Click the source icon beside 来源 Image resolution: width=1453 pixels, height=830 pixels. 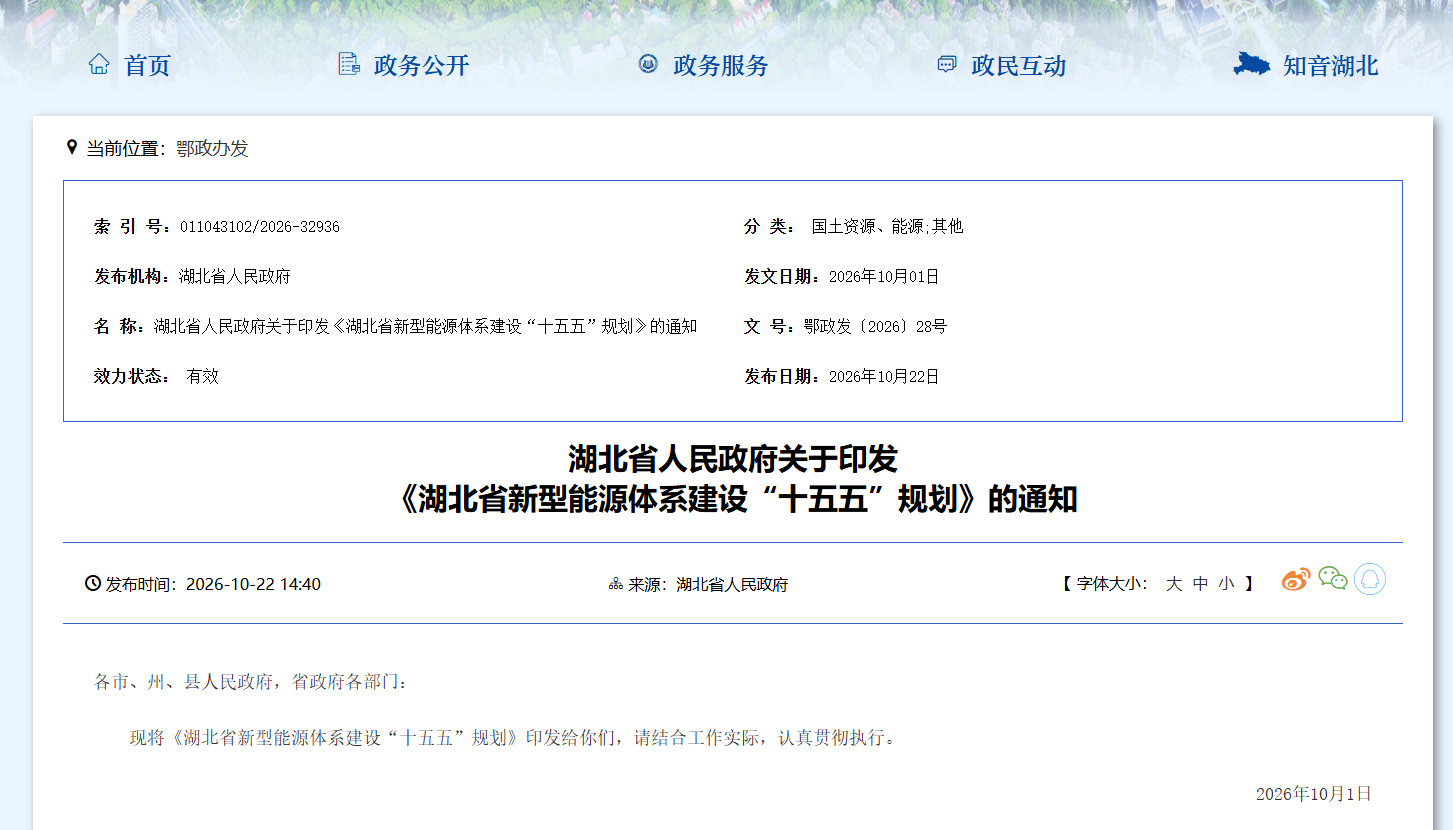point(616,584)
